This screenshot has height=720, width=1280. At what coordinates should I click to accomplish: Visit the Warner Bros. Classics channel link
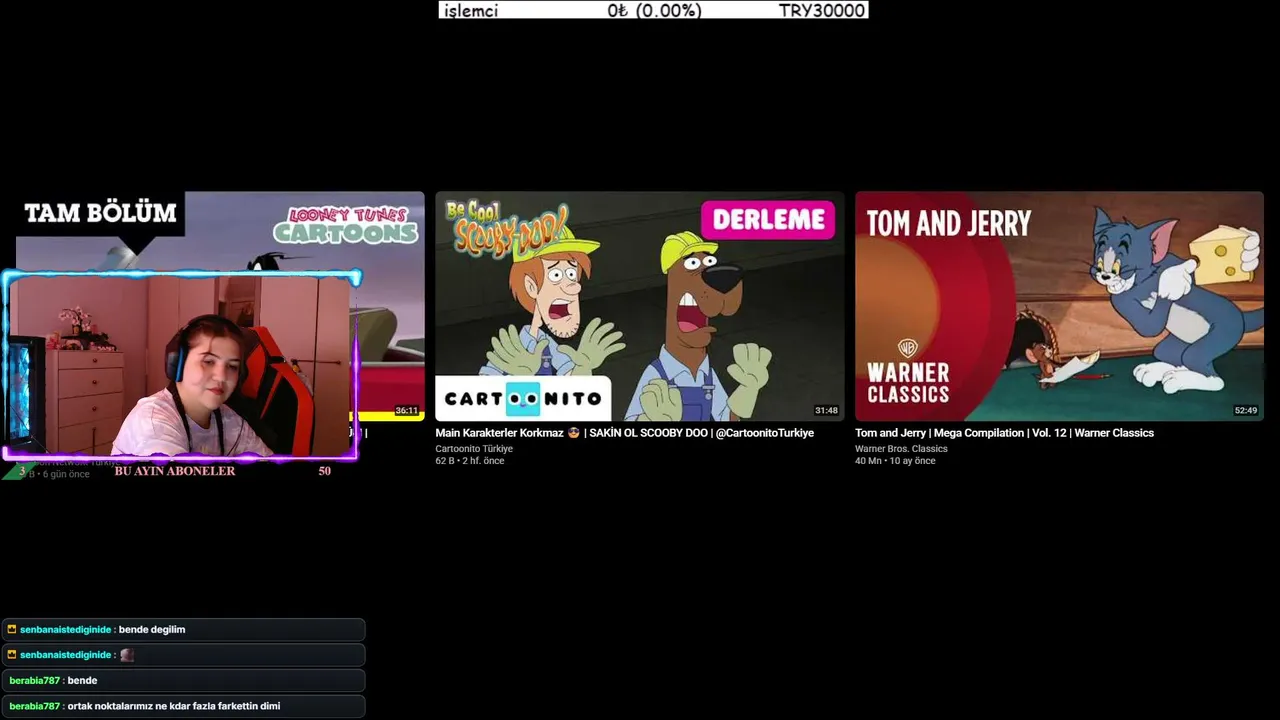coord(901,449)
